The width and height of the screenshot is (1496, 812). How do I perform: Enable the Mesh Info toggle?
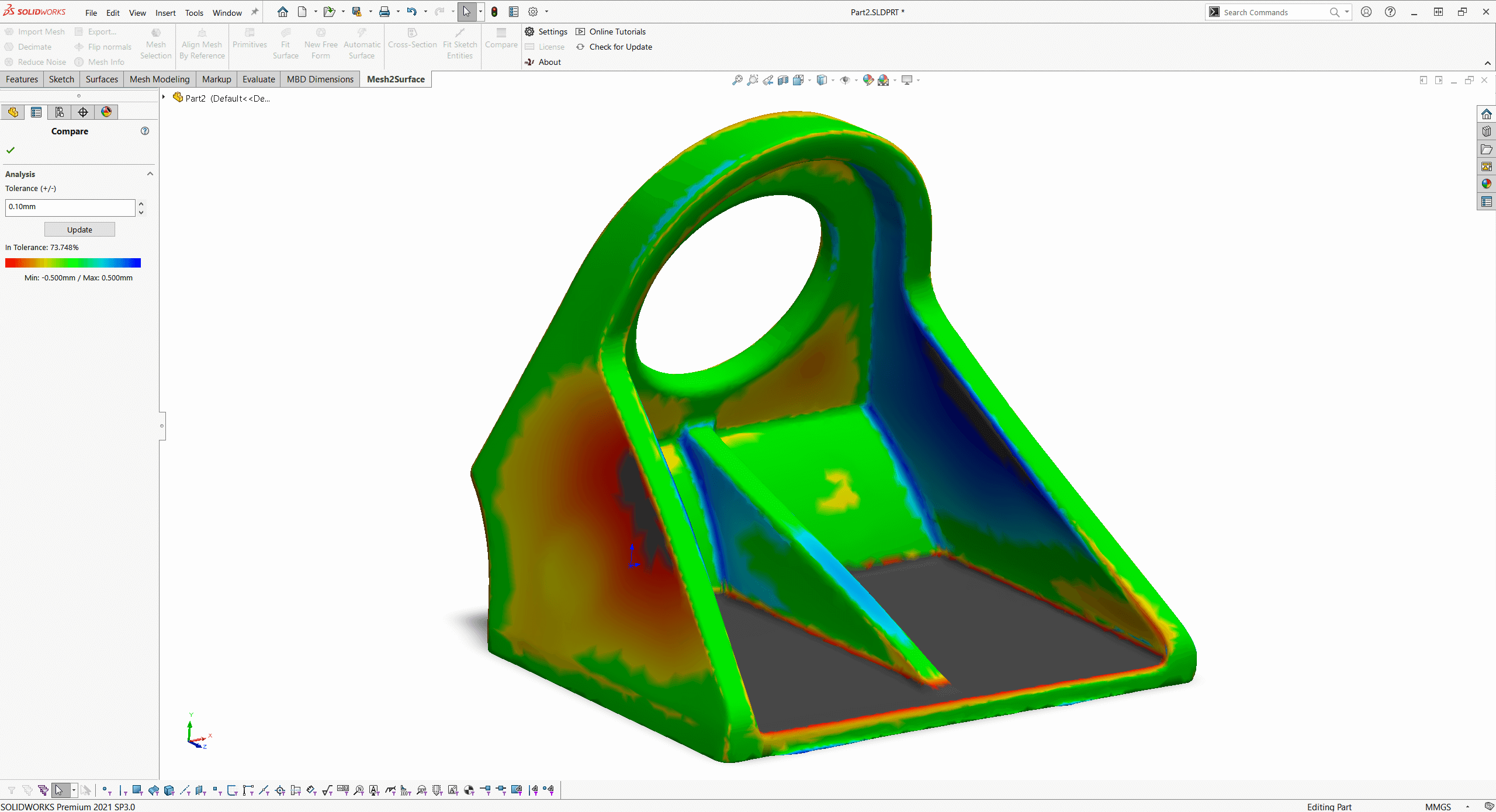tap(104, 62)
